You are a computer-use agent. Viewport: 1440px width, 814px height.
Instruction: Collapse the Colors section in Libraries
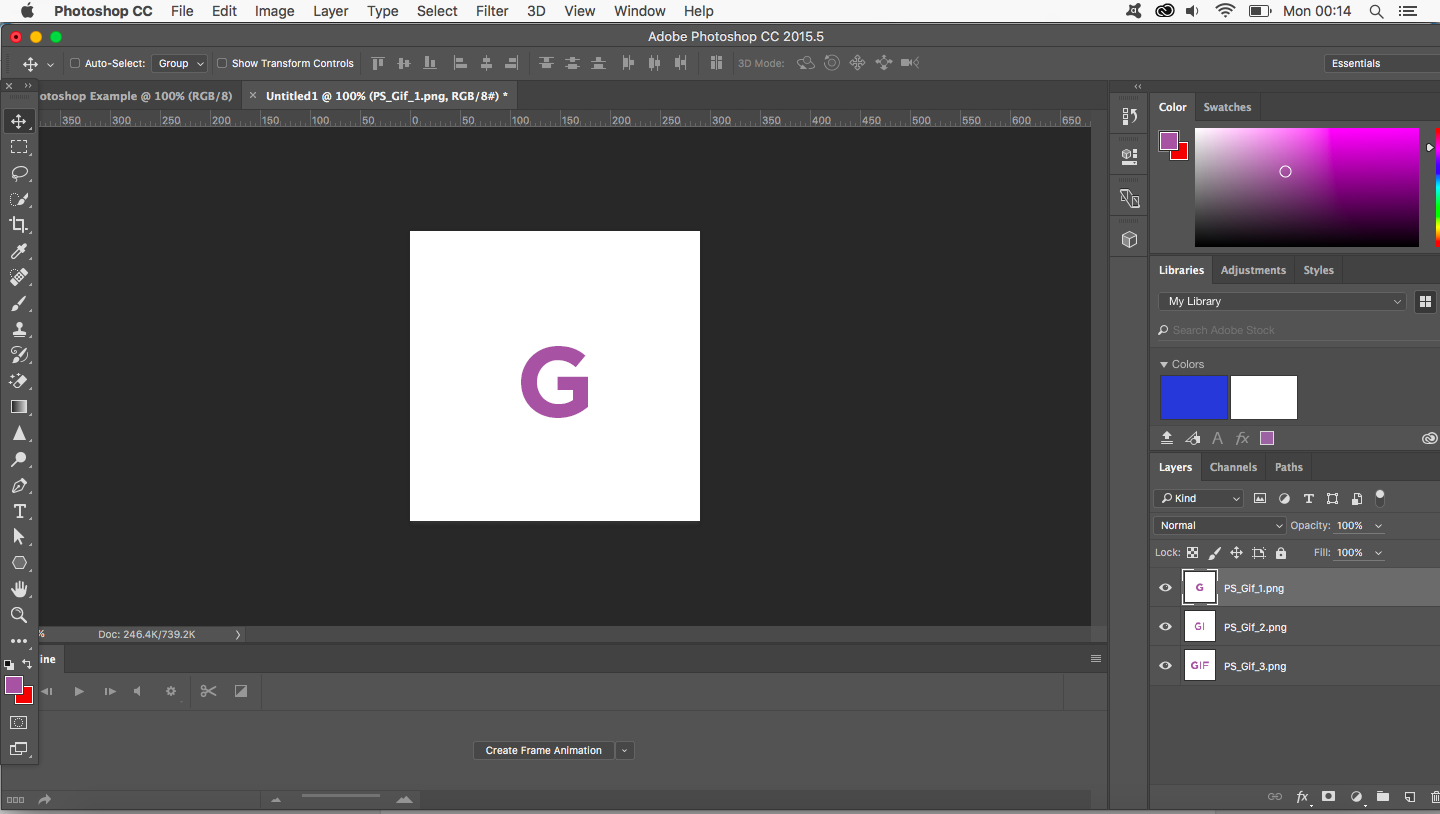[x=1164, y=364]
